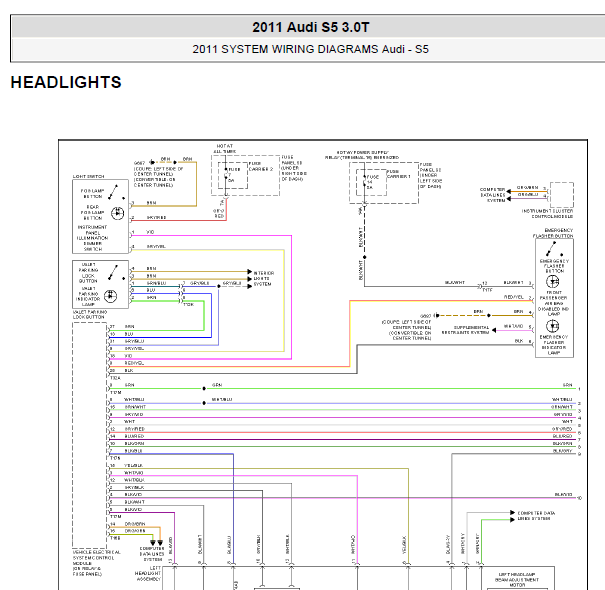
Task: Select "2011 SYSTEM WIRING DIAGRAMS Audi - S5" subtitle
Action: (x=311, y=49)
